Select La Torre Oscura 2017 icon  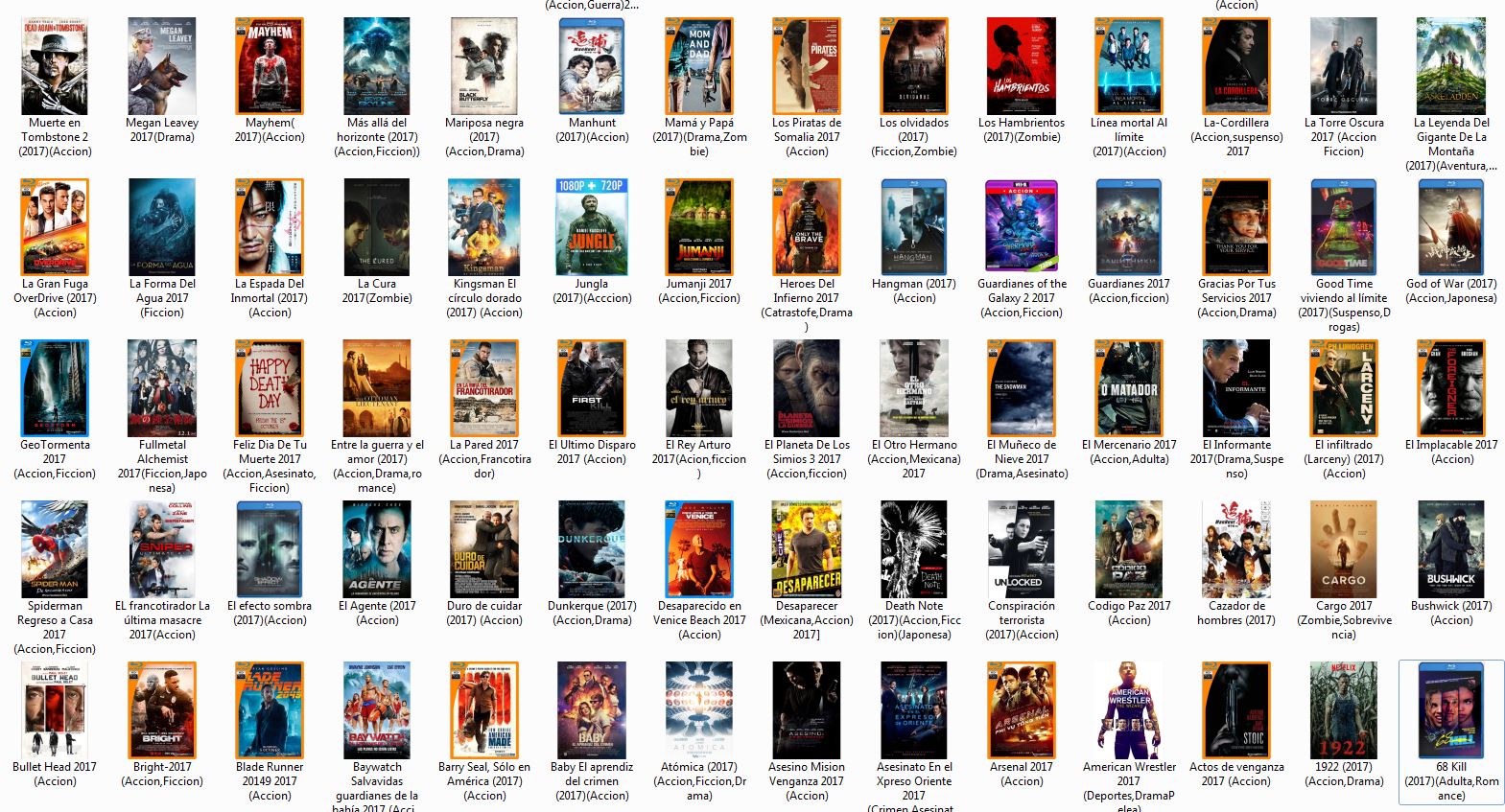(1344, 66)
